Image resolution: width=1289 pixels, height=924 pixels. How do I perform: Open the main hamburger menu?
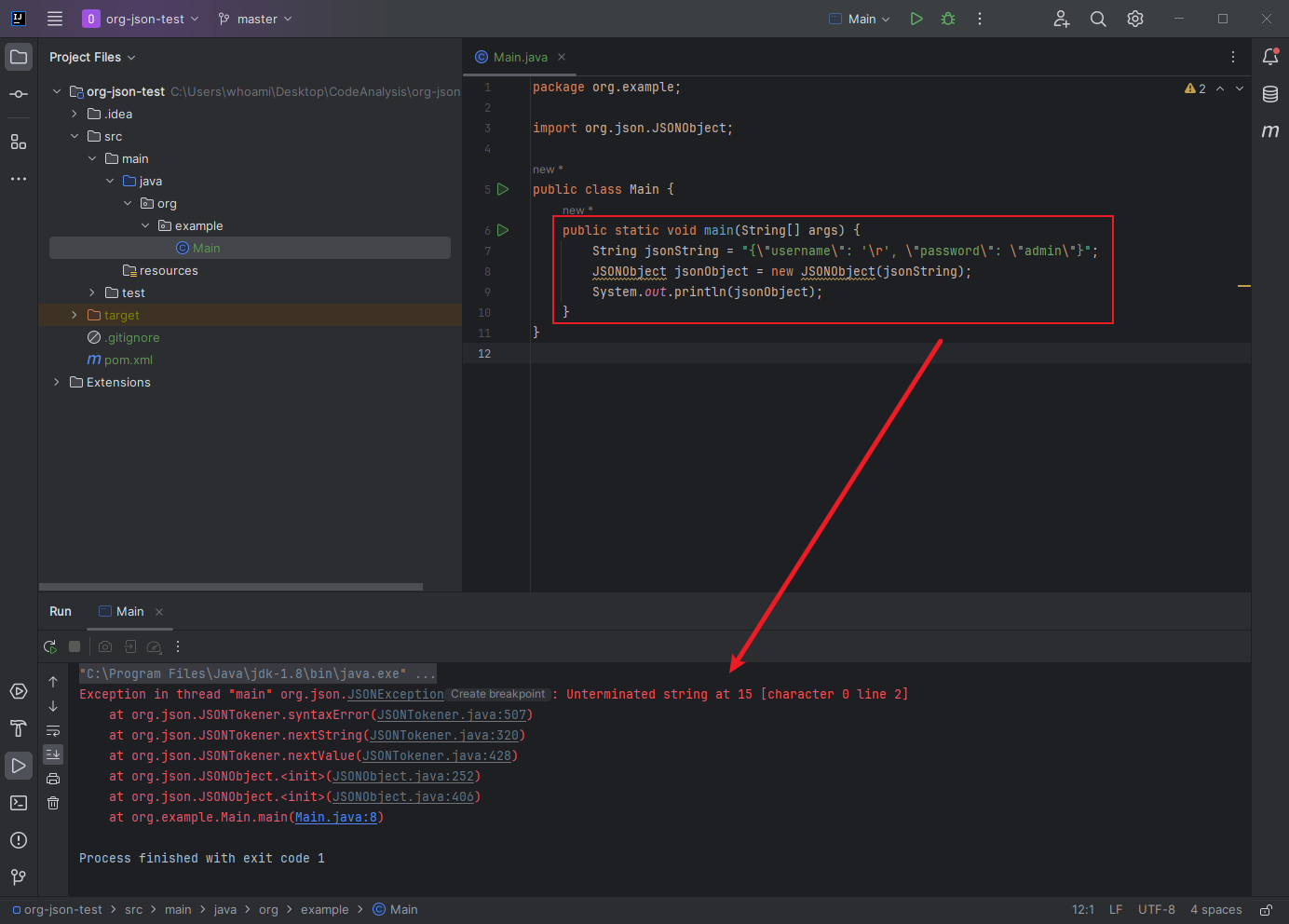coord(55,19)
